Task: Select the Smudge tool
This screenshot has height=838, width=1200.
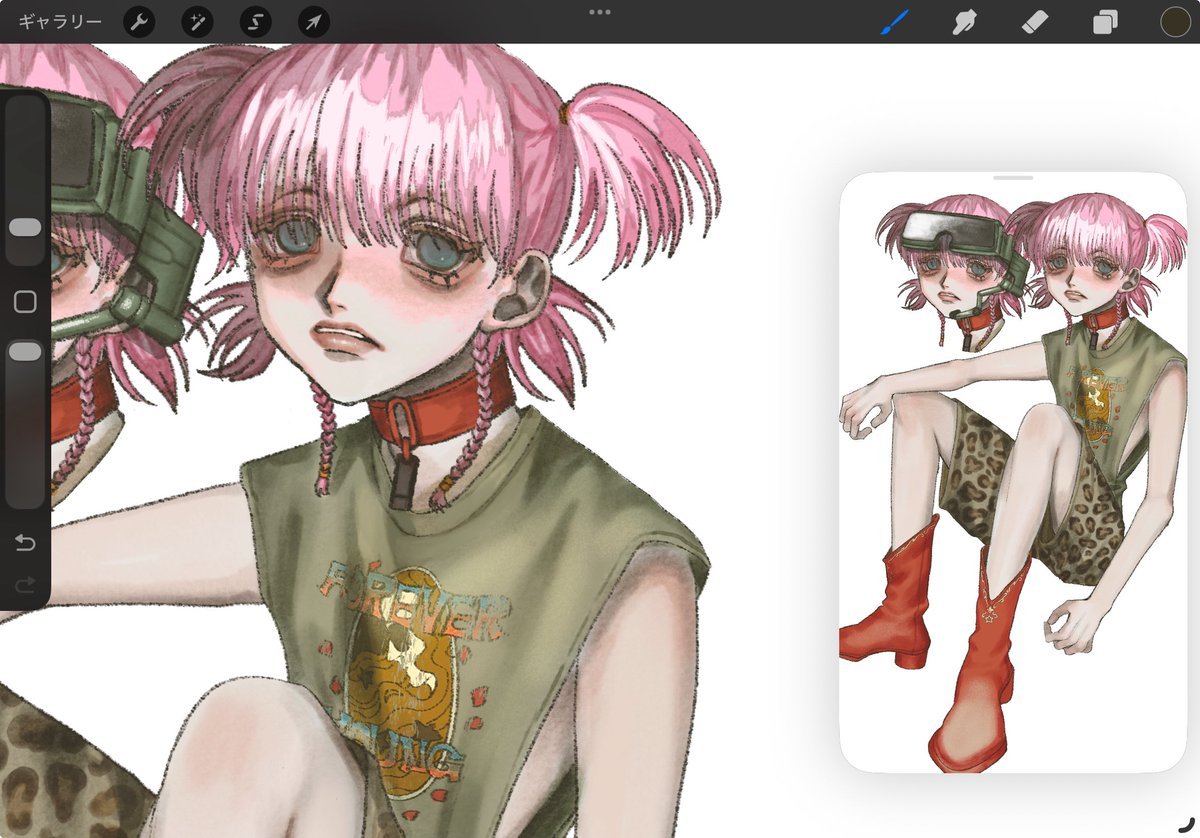Action: click(x=964, y=21)
